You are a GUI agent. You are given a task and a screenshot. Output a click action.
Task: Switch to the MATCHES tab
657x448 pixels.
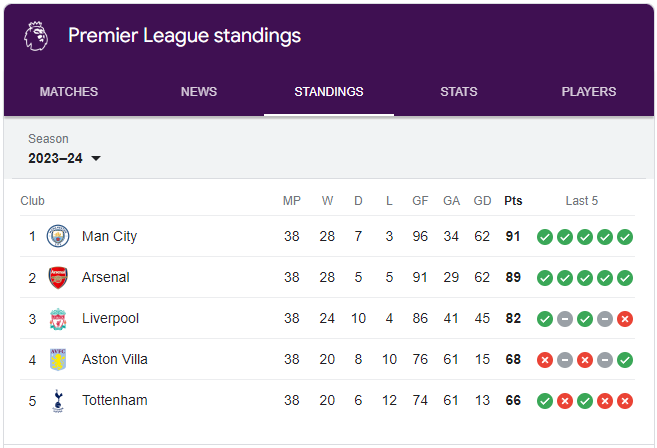(x=69, y=91)
